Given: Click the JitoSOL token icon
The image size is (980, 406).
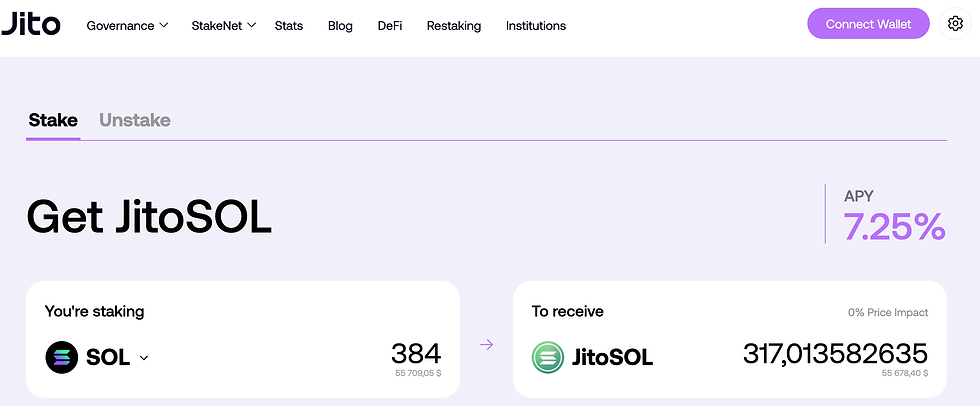Looking at the screenshot, I should (x=548, y=357).
